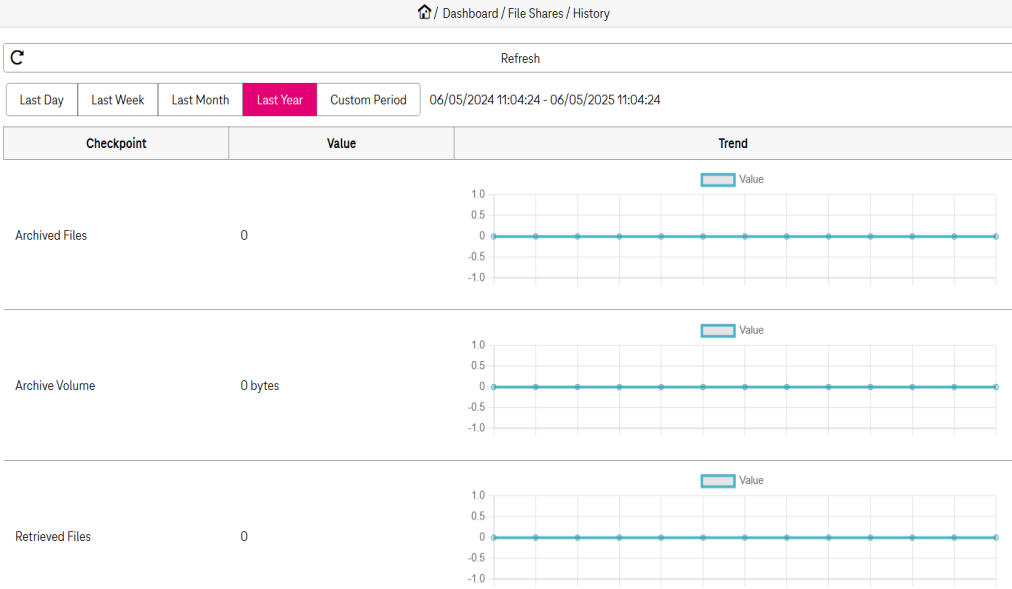The width and height of the screenshot is (1012, 589).
Task: Choose the Last Month period
Action: click(200, 100)
